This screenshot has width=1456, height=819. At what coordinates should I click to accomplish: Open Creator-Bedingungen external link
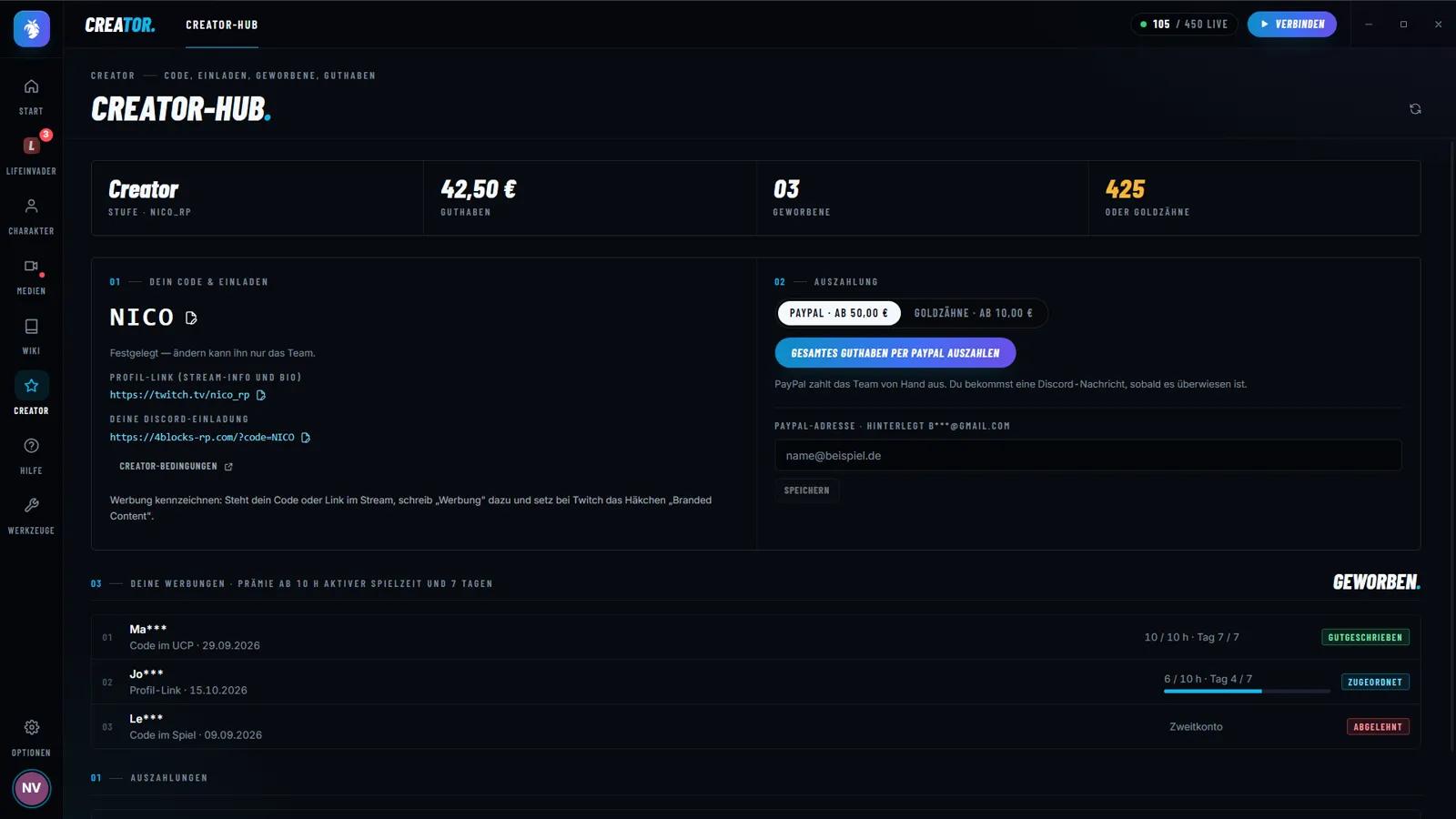click(x=176, y=466)
